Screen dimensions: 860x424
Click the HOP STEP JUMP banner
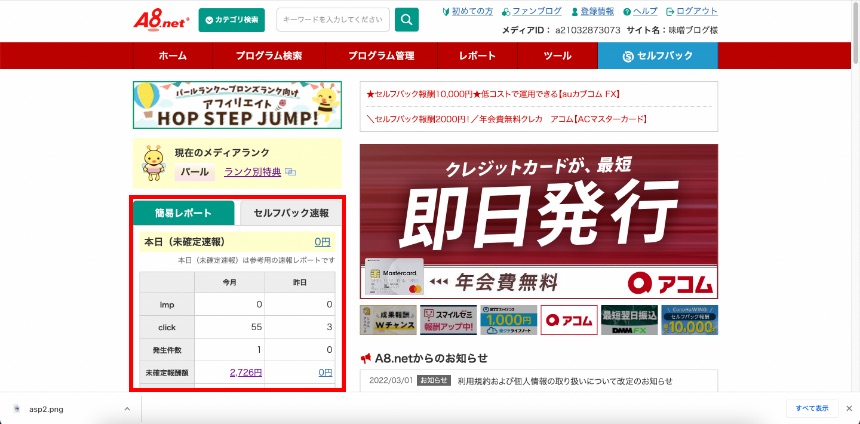(x=237, y=105)
